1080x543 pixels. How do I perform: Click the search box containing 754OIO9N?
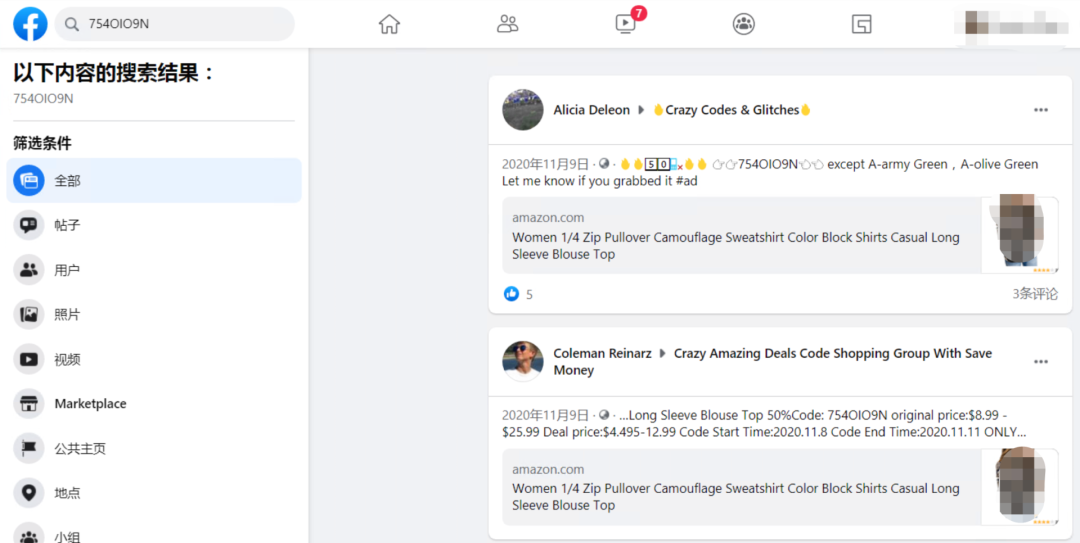[174, 24]
